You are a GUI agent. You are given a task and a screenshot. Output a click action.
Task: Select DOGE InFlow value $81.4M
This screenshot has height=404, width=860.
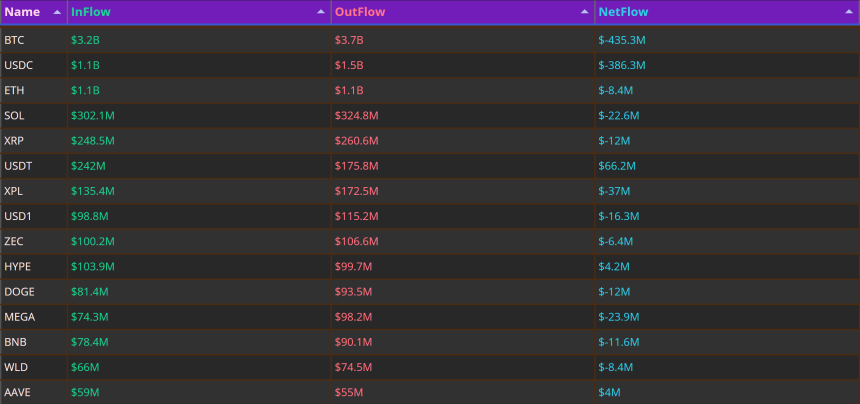tap(89, 292)
